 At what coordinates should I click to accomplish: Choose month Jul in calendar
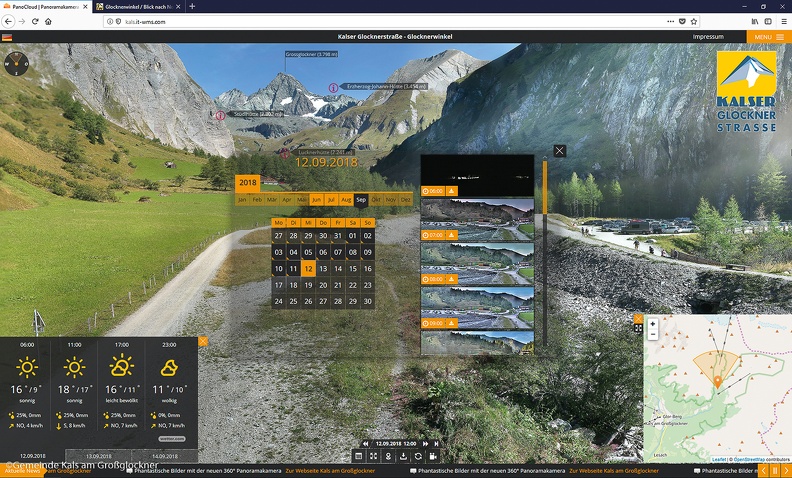click(x=331, y=200)
